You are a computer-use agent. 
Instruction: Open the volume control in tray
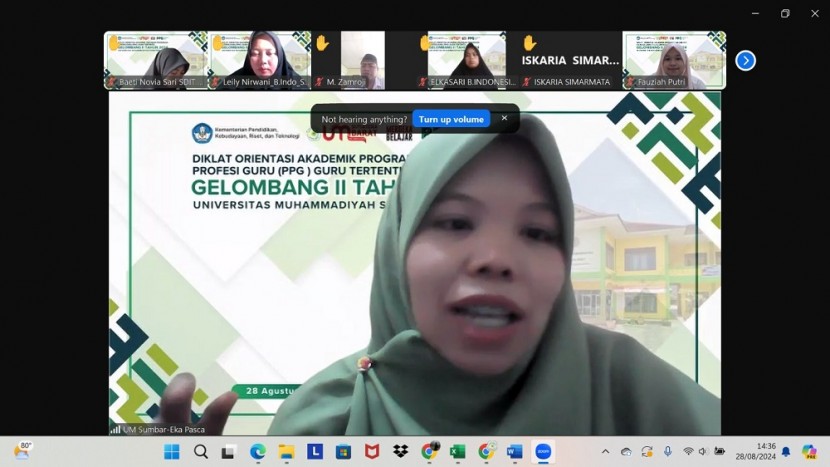coord(703,452)
